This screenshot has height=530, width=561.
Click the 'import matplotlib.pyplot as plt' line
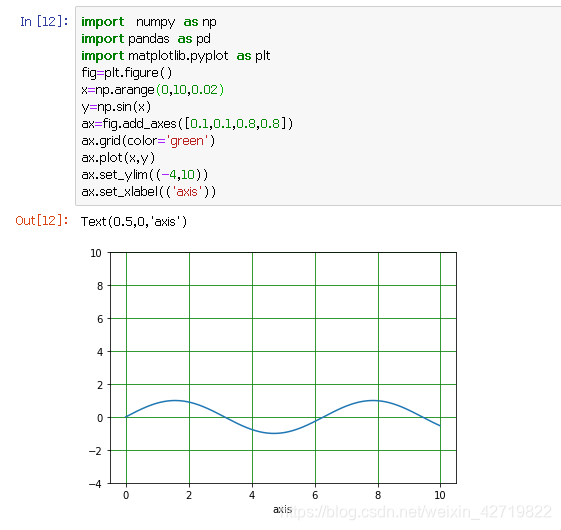(176, 56)
